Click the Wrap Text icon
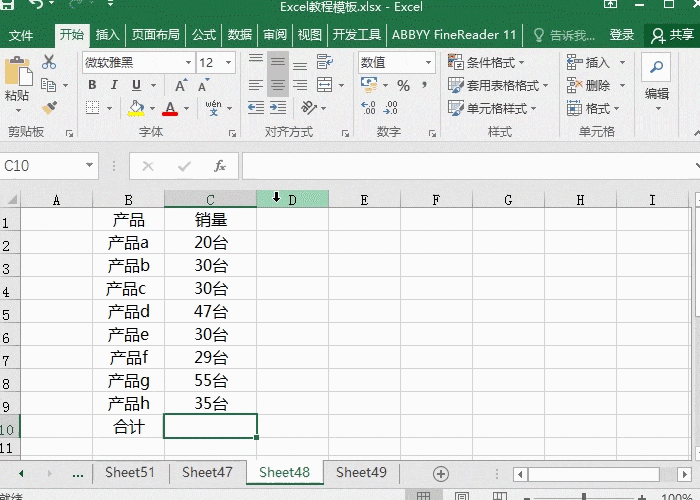700x500 pixels. point(324,62)
